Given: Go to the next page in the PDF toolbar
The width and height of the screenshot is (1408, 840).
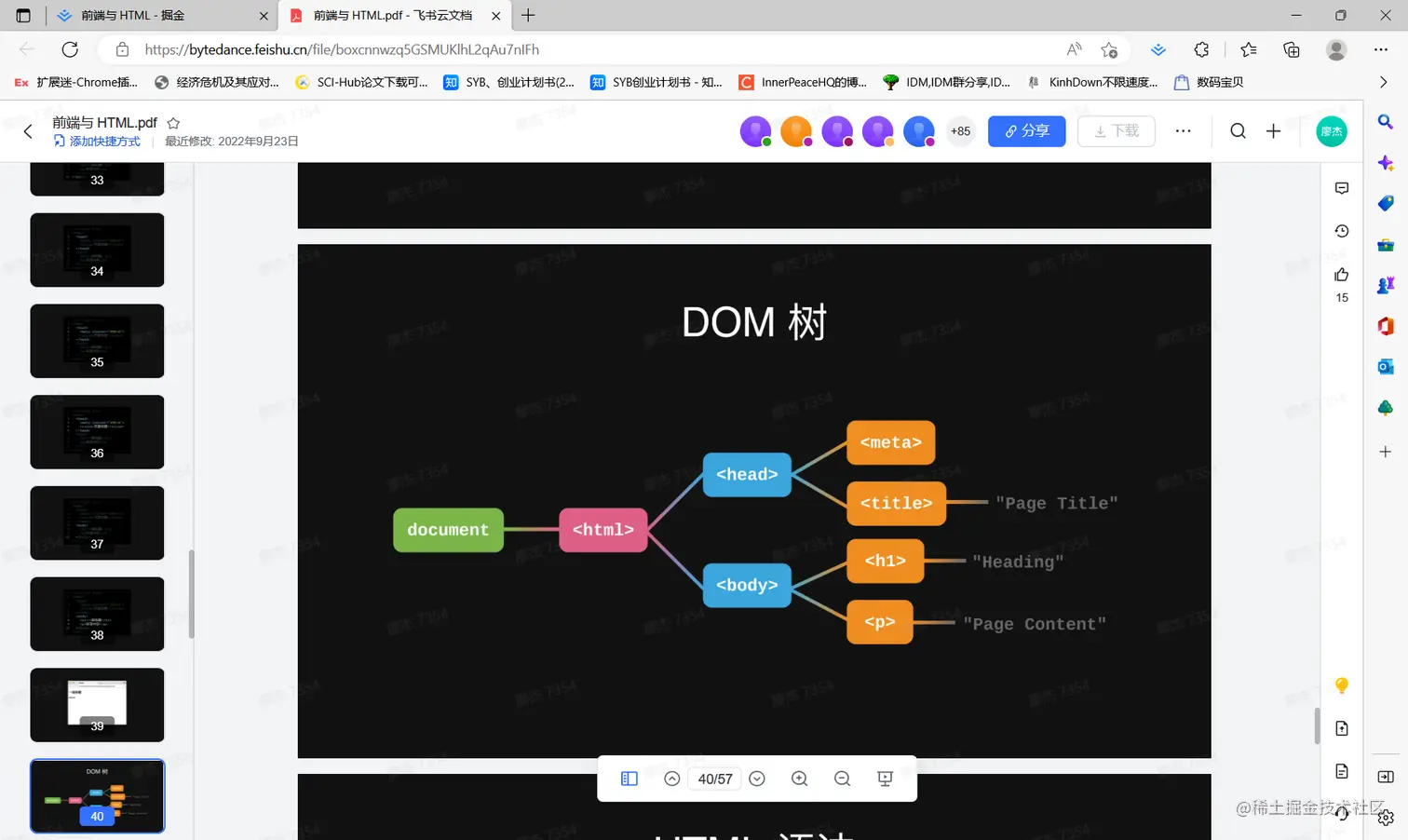Looking at the screenshot, I should (757, 779).
